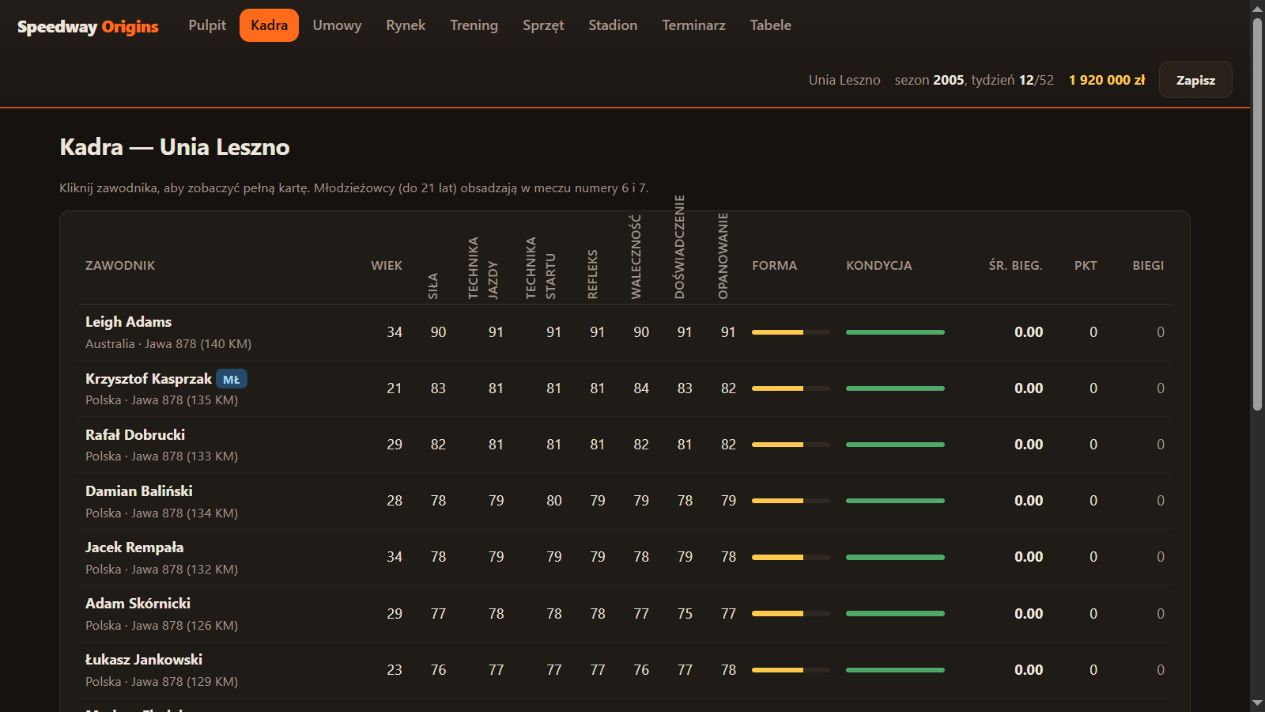Viewport: 1265px width, 712px height.
Task: Click Australia · Jawa 878 (140 KM) text
Action: (168, 344)
